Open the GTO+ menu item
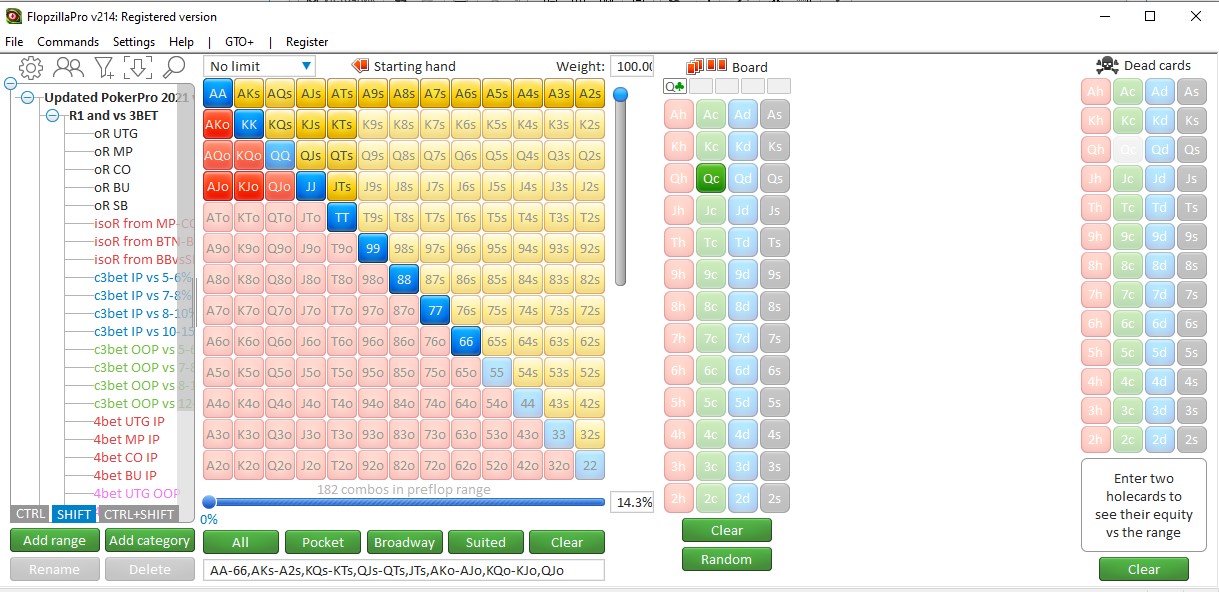This screenshot has width=1219, height=592. coord(239,42)
